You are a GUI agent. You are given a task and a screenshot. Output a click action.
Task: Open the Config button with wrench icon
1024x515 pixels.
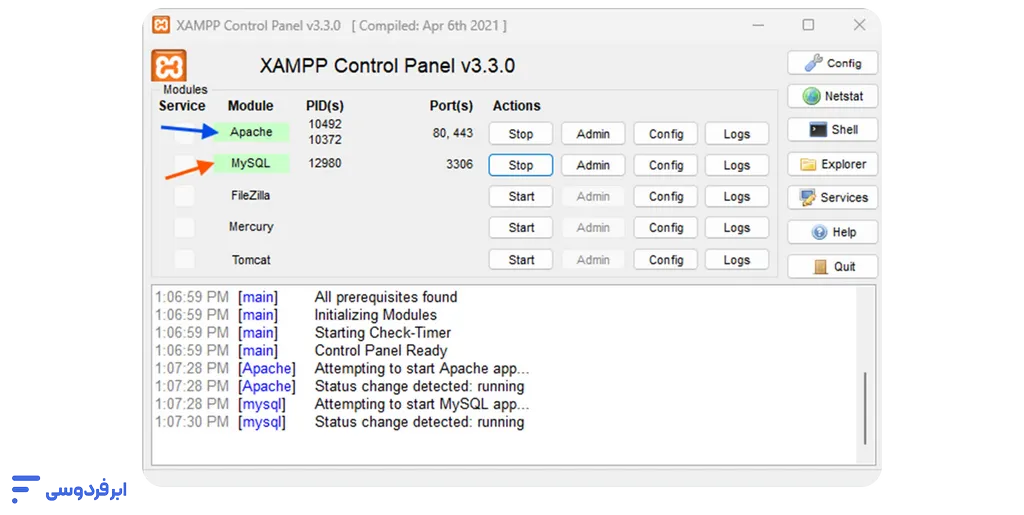(833, 63)
